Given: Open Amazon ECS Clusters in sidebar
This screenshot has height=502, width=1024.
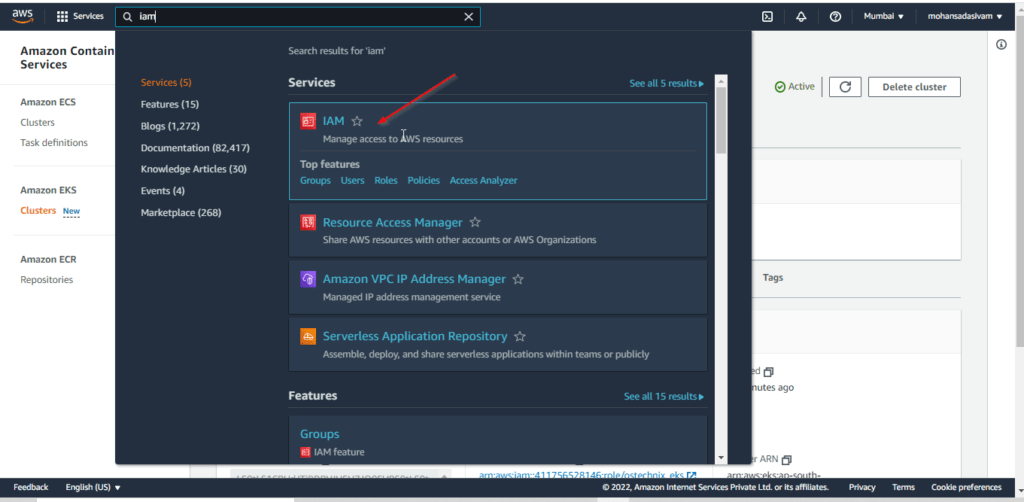Looking at the screenshot, I should pyautogui.click(x=37, y=123).
